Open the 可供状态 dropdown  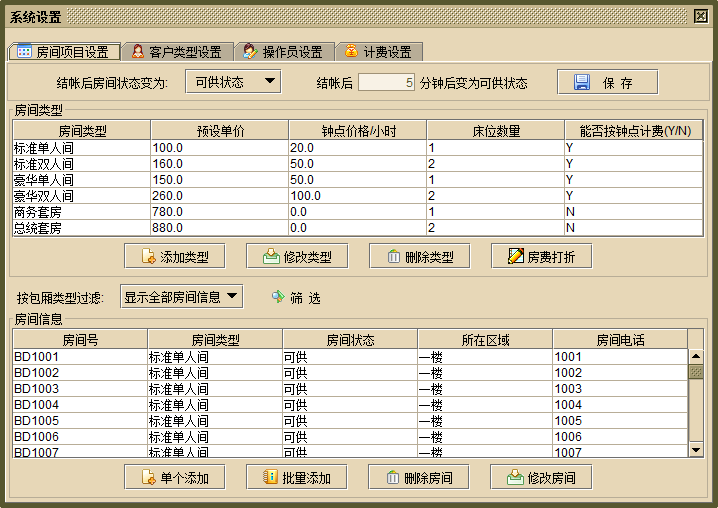233,82
